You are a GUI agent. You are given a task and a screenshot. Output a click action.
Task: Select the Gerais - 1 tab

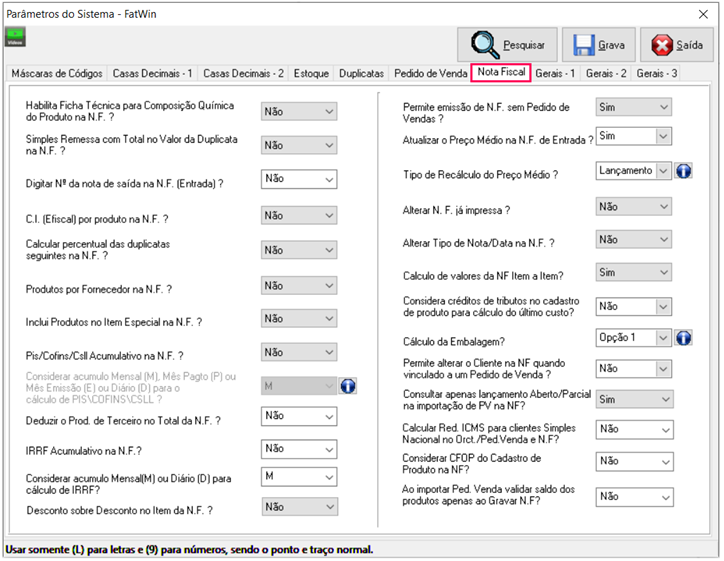coord(555,74)
